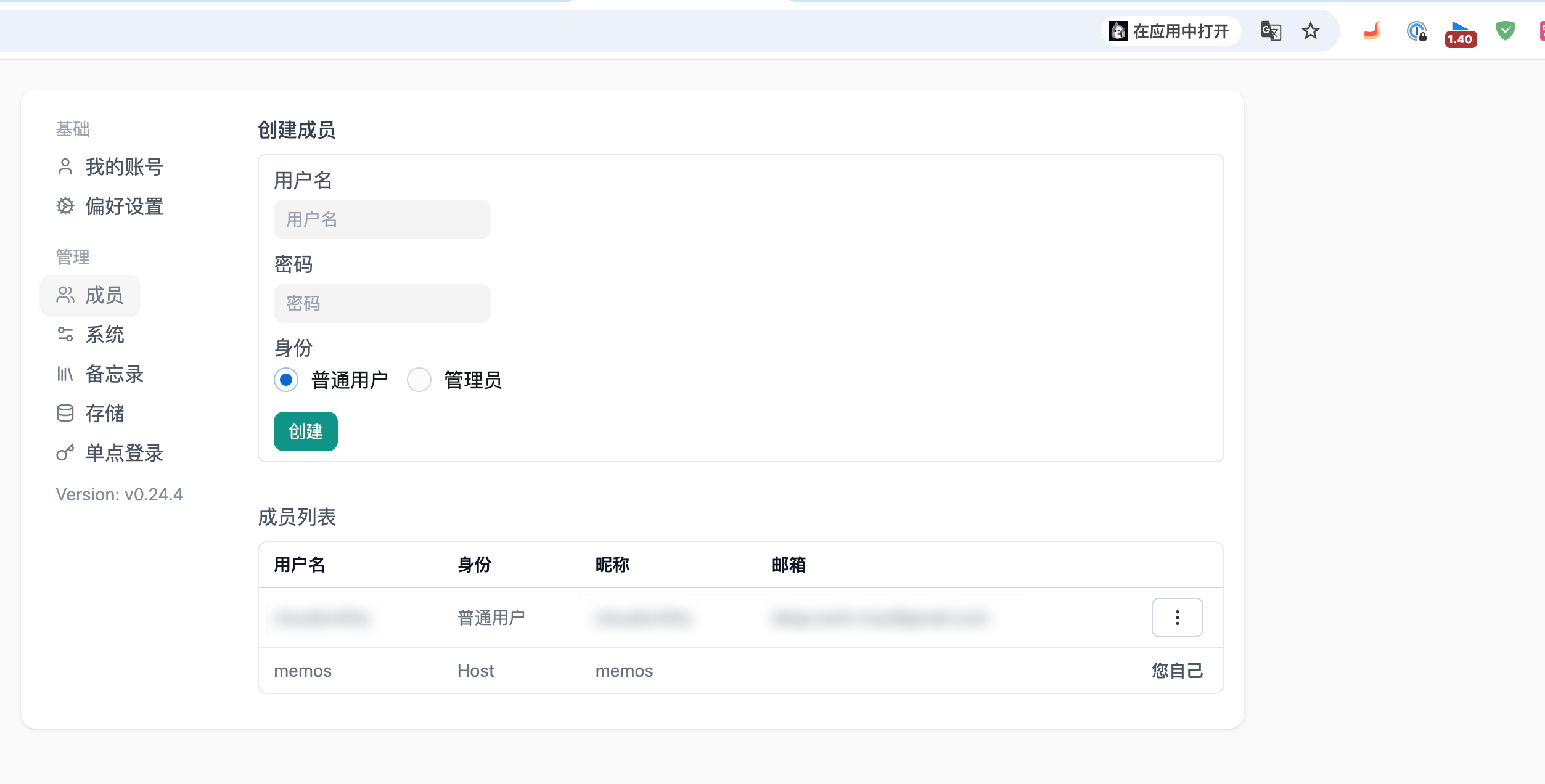Go to the 我的账号 section

click(123, 167)
